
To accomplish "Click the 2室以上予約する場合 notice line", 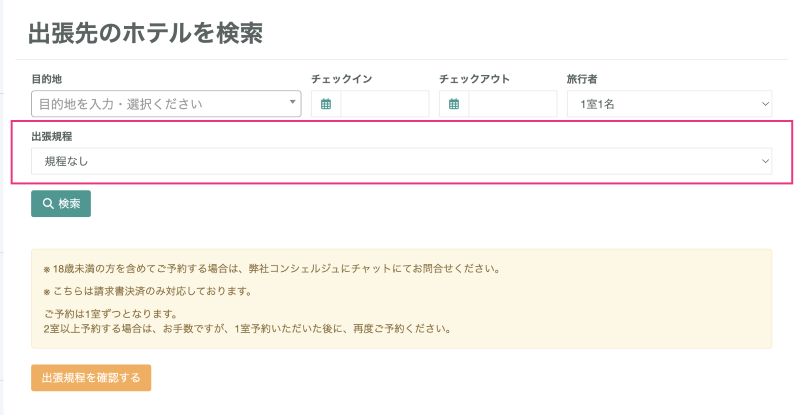I will (x=247, y=329).
